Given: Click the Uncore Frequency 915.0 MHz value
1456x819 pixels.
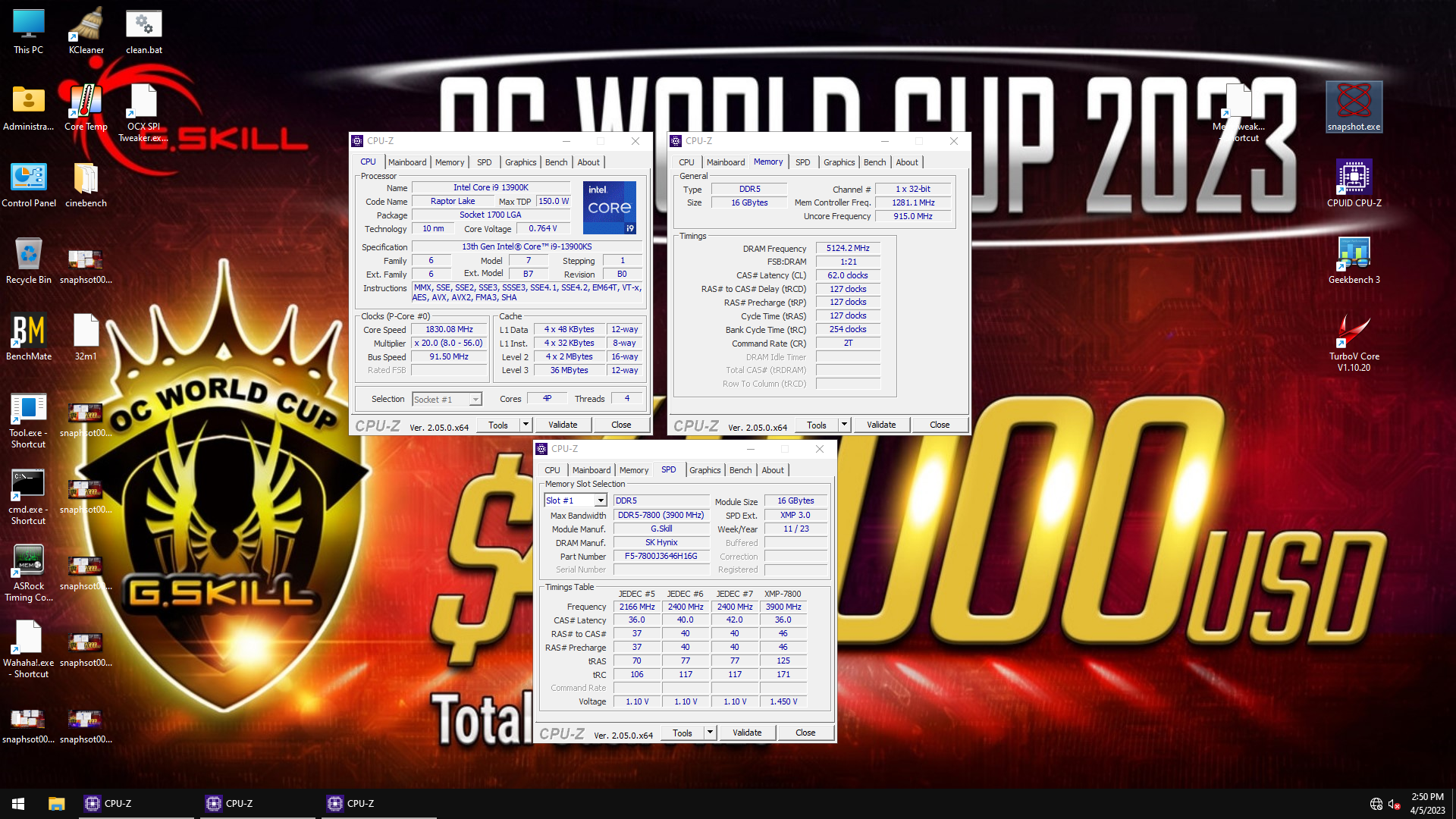Looking at the screenshot, I should pos(912,216).
